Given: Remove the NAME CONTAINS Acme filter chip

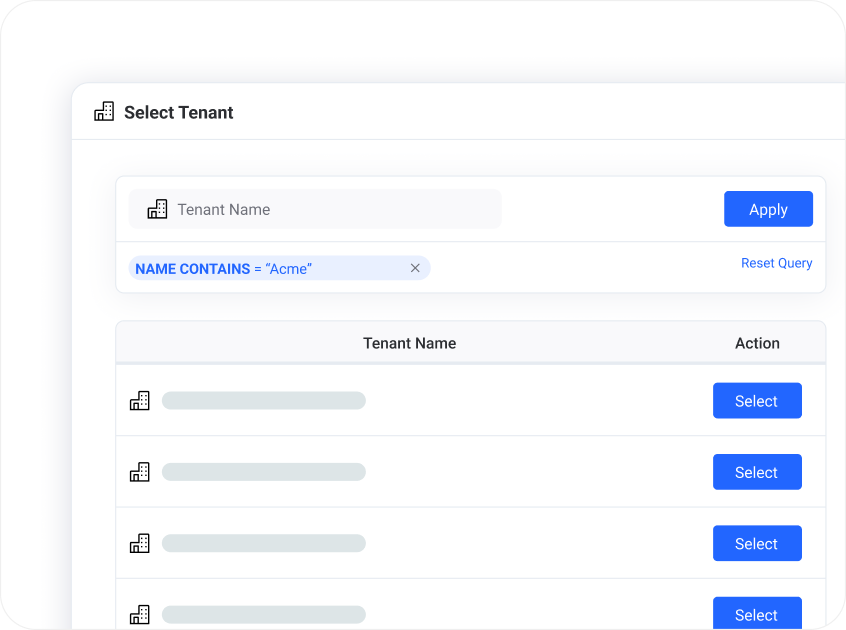Looking at the screenshot, I should pyautogui.click(x=415, y=268).
